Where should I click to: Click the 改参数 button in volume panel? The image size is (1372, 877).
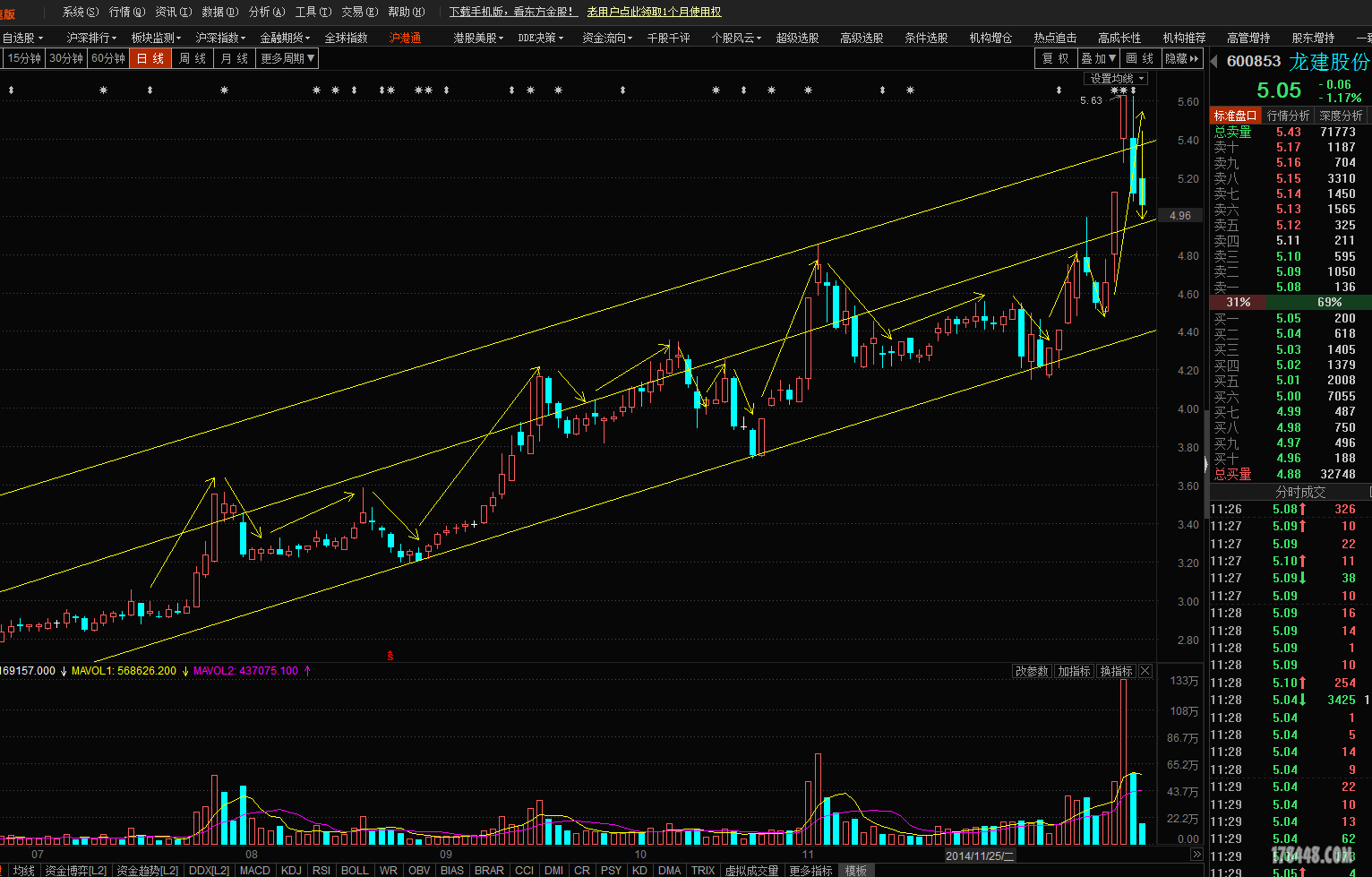coord(1032,671)
